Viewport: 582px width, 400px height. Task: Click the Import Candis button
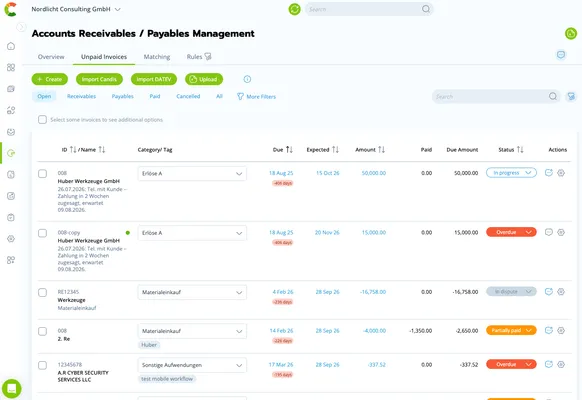99,79
